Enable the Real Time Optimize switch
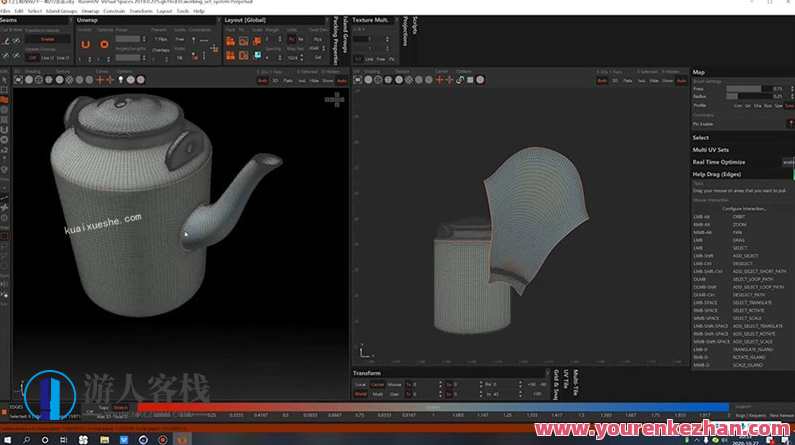 click(x=788, y=161)
